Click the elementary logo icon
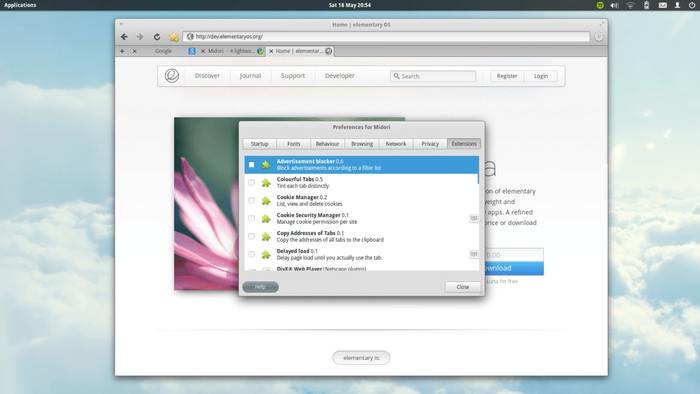This screenshot has height=394, width=700. coord(172,75)
